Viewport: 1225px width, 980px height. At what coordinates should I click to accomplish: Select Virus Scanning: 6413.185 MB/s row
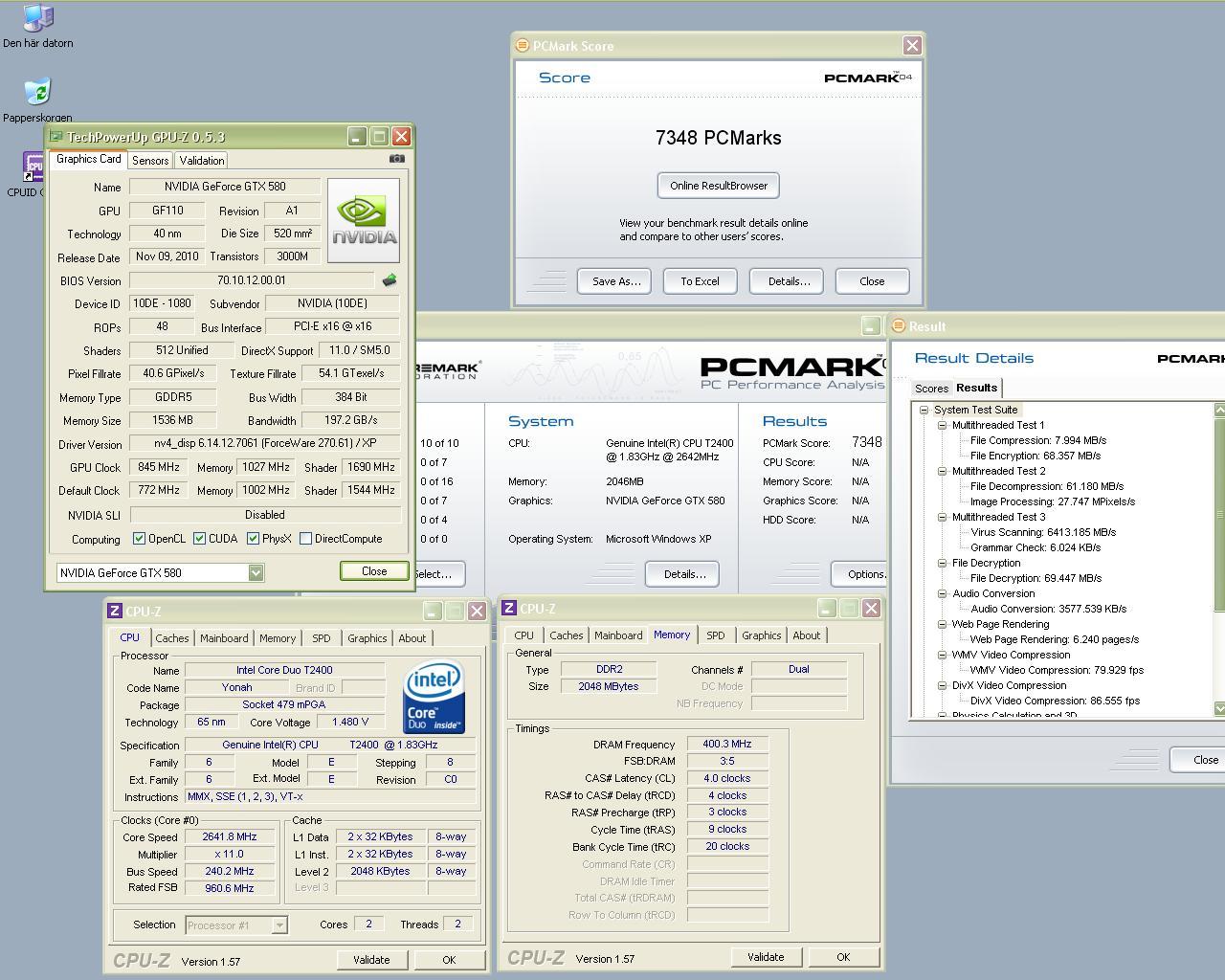1042,532
